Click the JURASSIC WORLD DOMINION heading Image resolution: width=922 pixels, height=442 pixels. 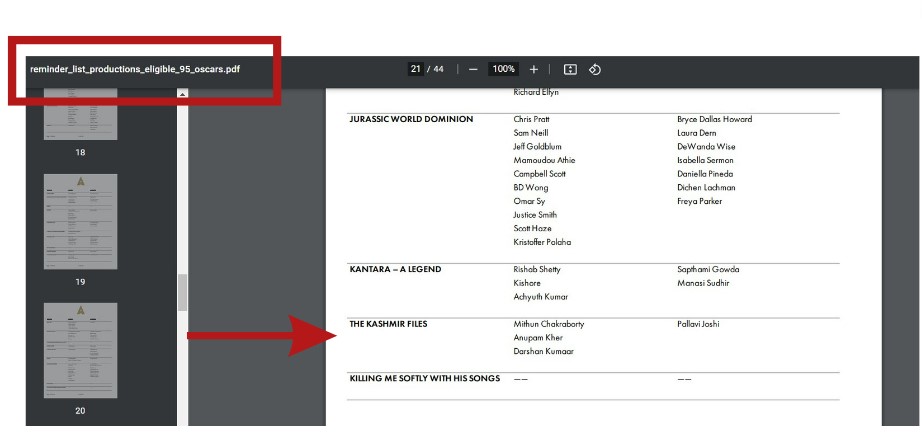pyautogui.click(x=411, y=119)
